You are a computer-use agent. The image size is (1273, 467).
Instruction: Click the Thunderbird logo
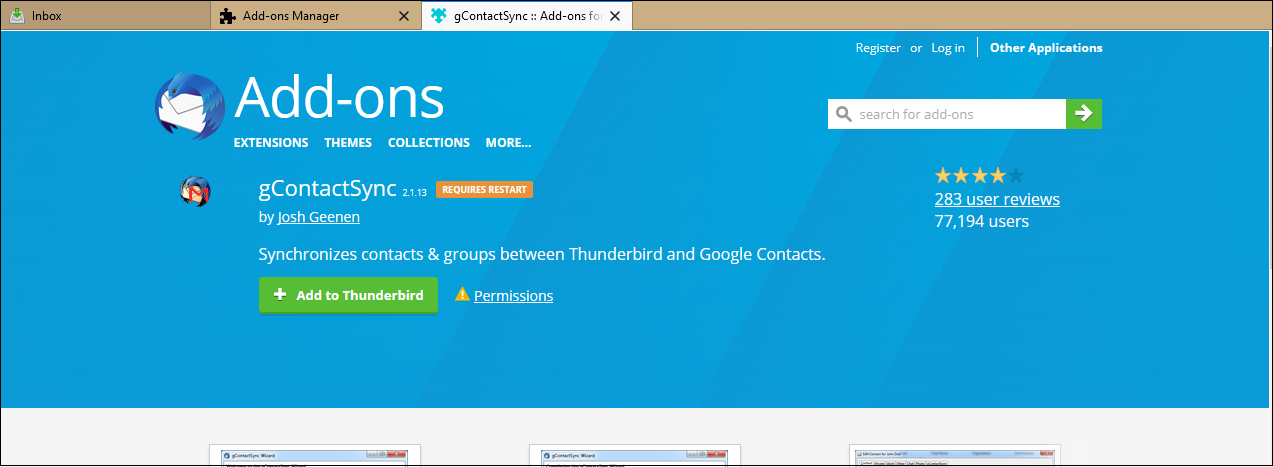click(x=191, y=106)
